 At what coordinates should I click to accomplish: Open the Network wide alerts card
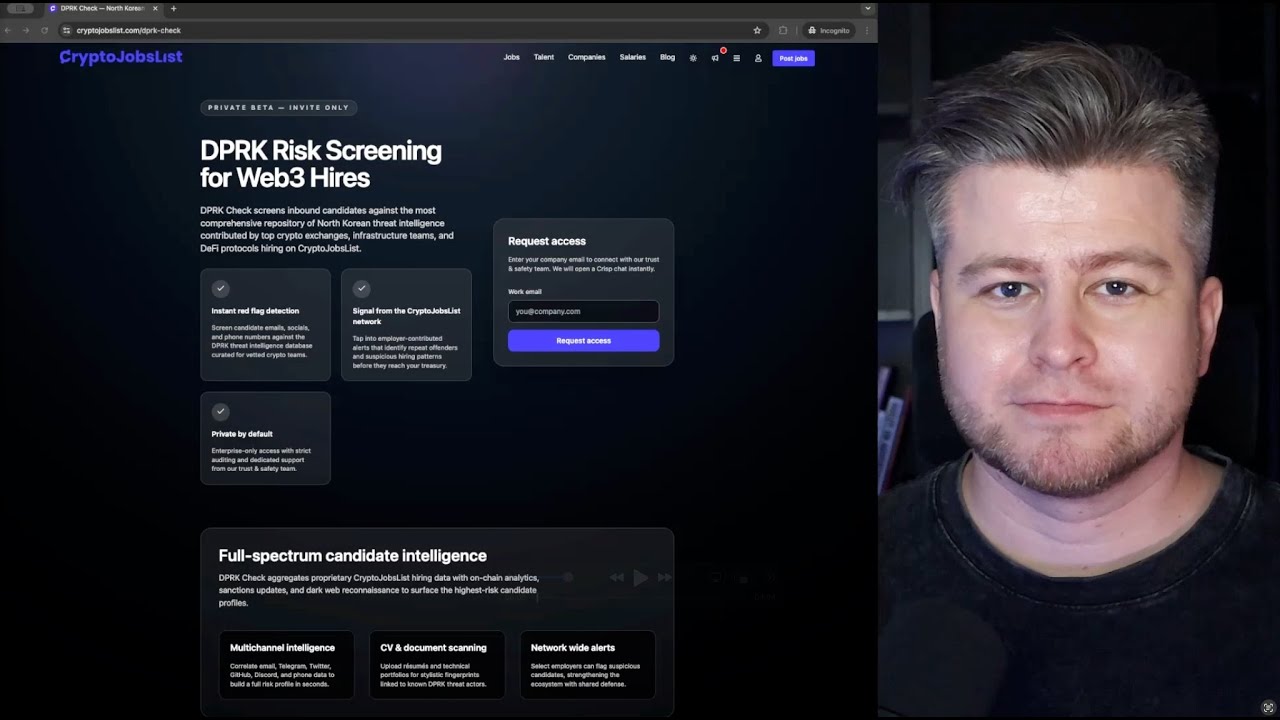pyautogui.click(x=588, y=665)
